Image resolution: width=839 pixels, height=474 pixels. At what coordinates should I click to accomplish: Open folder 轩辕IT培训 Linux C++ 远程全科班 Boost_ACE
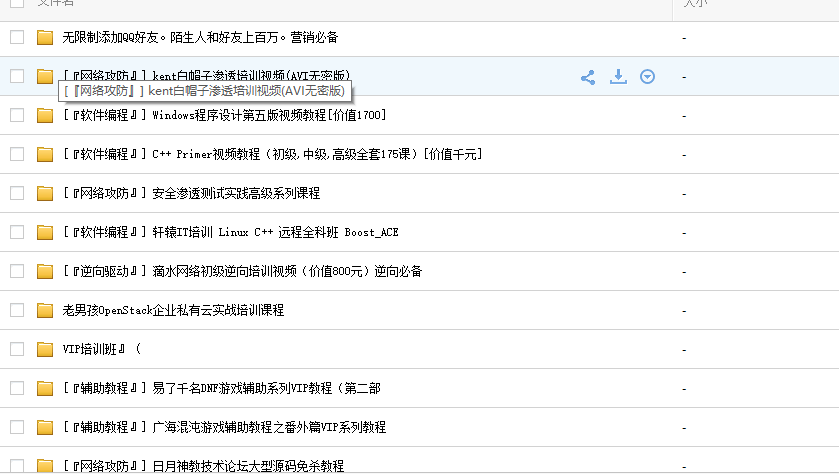231,232
